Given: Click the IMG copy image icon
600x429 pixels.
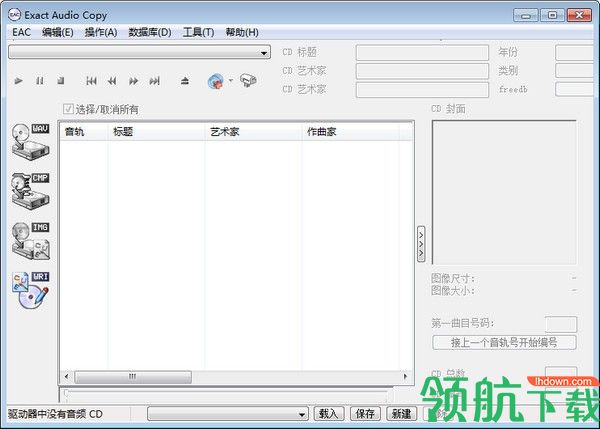Looking at the screenshot, I should coord(31,240).
